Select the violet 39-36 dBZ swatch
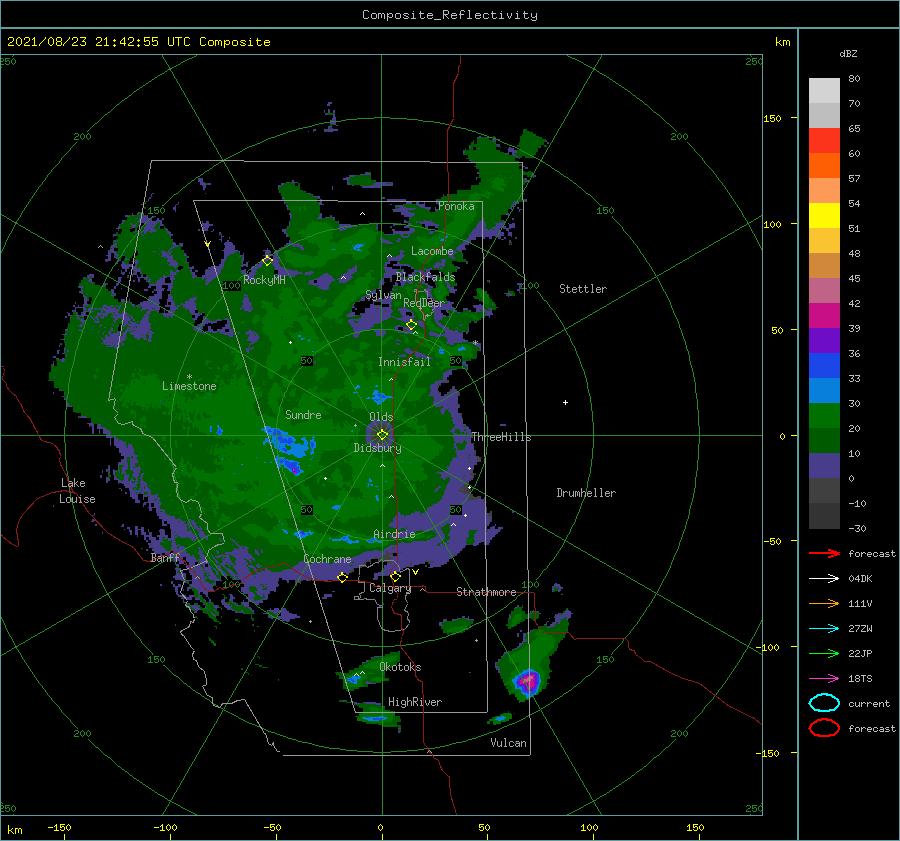The width and height of the screenshot is (900, 841). tap(824, 340)
